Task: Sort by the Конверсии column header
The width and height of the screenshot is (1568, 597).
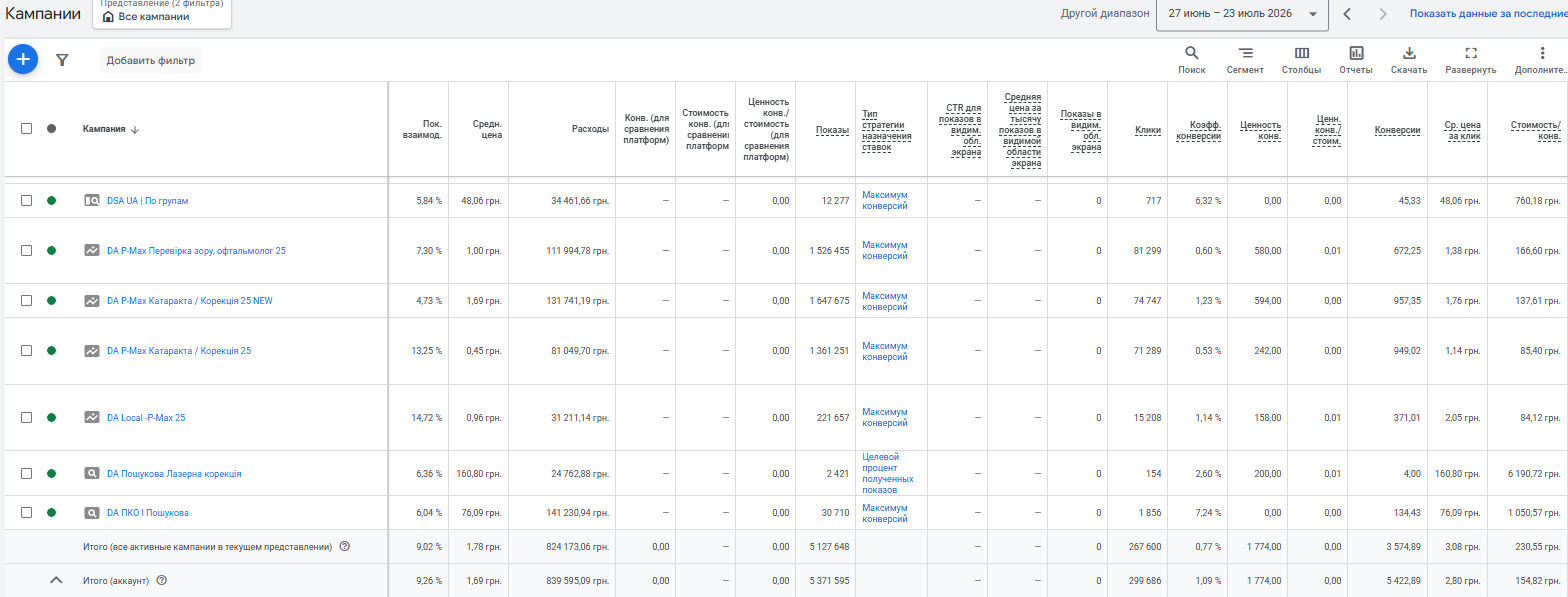Action: (x=1398, y=130)
